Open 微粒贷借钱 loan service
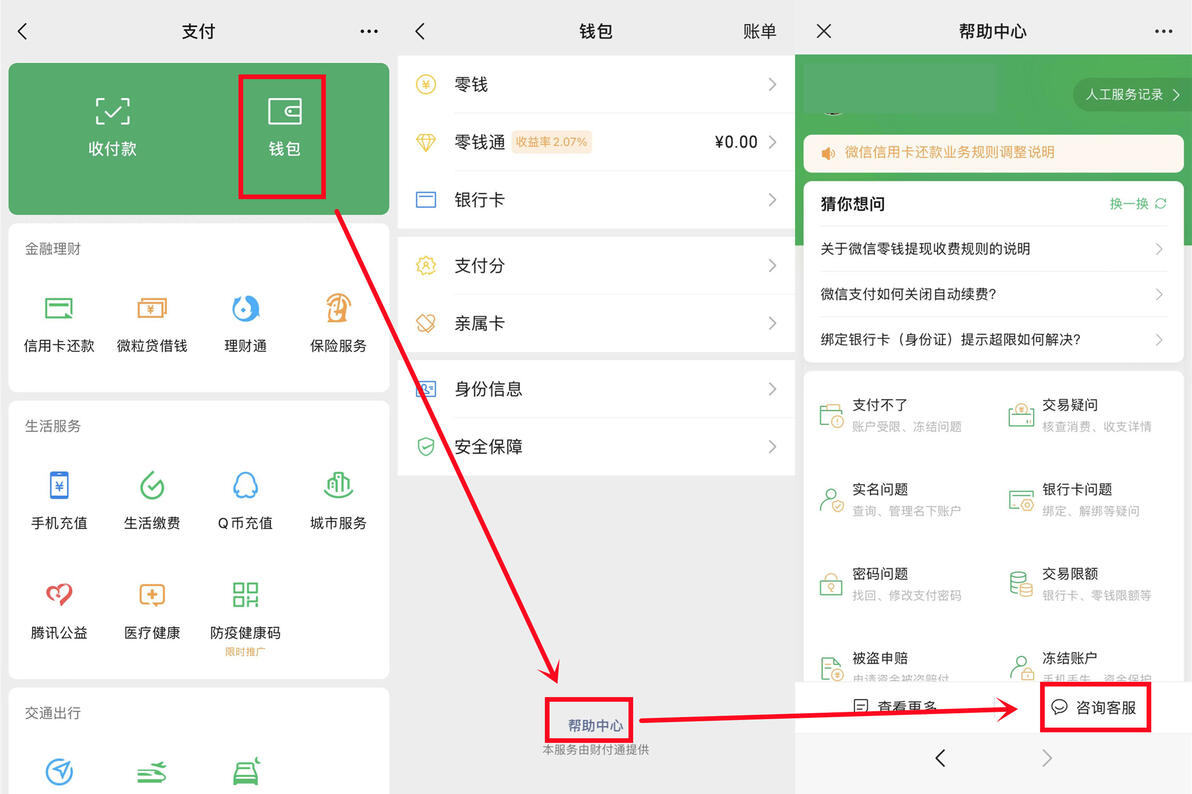Viewport: 1192px width, 794px height. click(x=152, y=324)
